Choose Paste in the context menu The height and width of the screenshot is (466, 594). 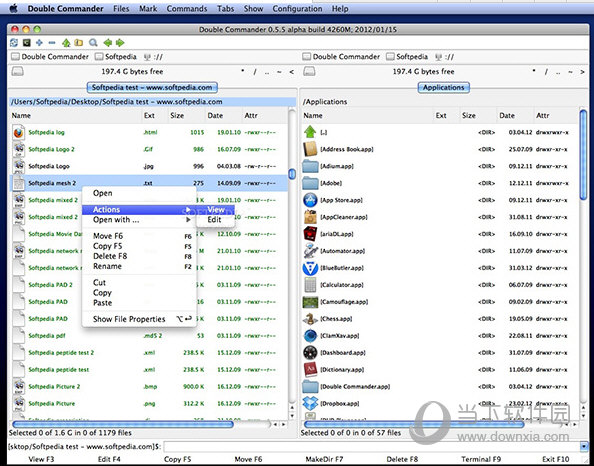139,303
